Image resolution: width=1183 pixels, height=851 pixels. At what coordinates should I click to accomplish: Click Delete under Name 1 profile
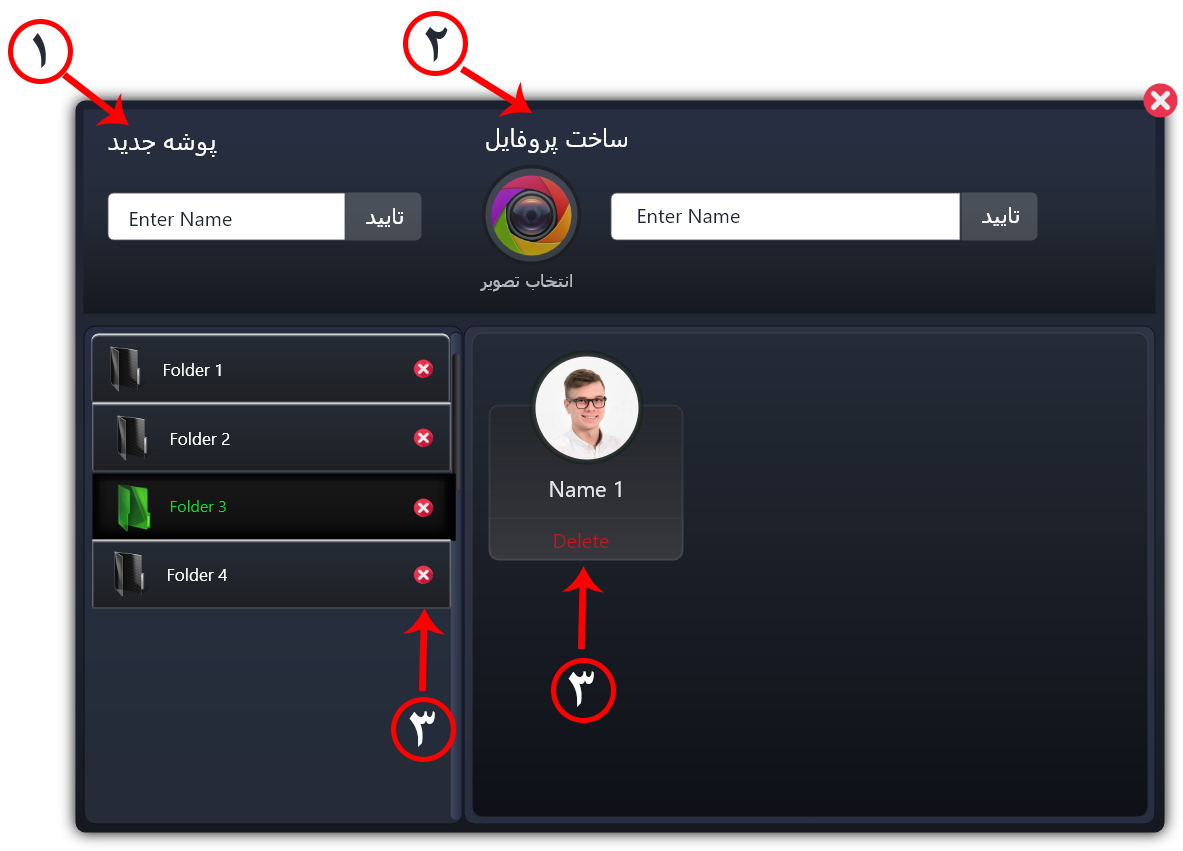(x=581, y=541)
